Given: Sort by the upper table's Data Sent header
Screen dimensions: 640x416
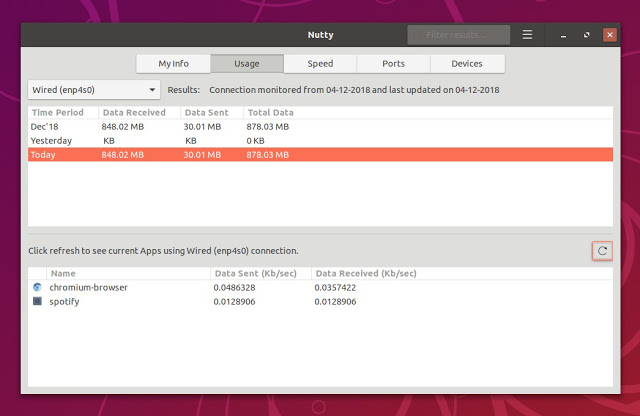Looking at the screenshot, I should [212, 113].
